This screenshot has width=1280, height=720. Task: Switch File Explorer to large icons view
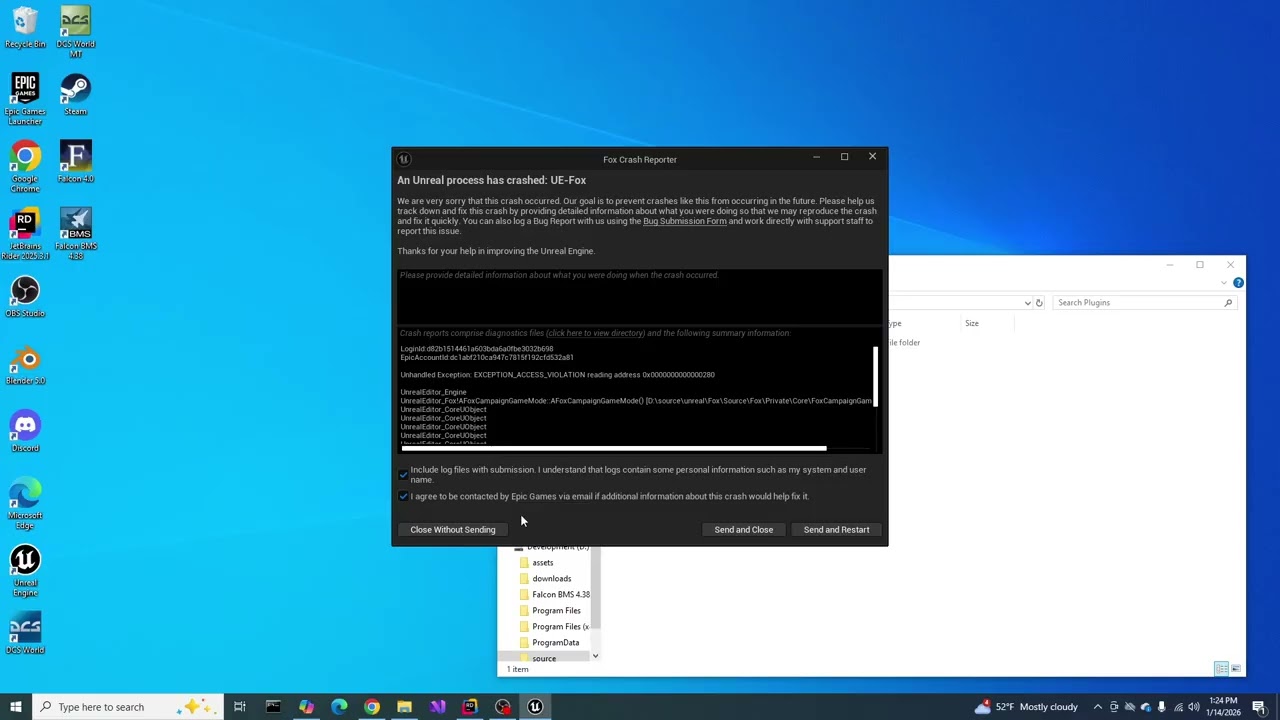tap(1236, 669)
